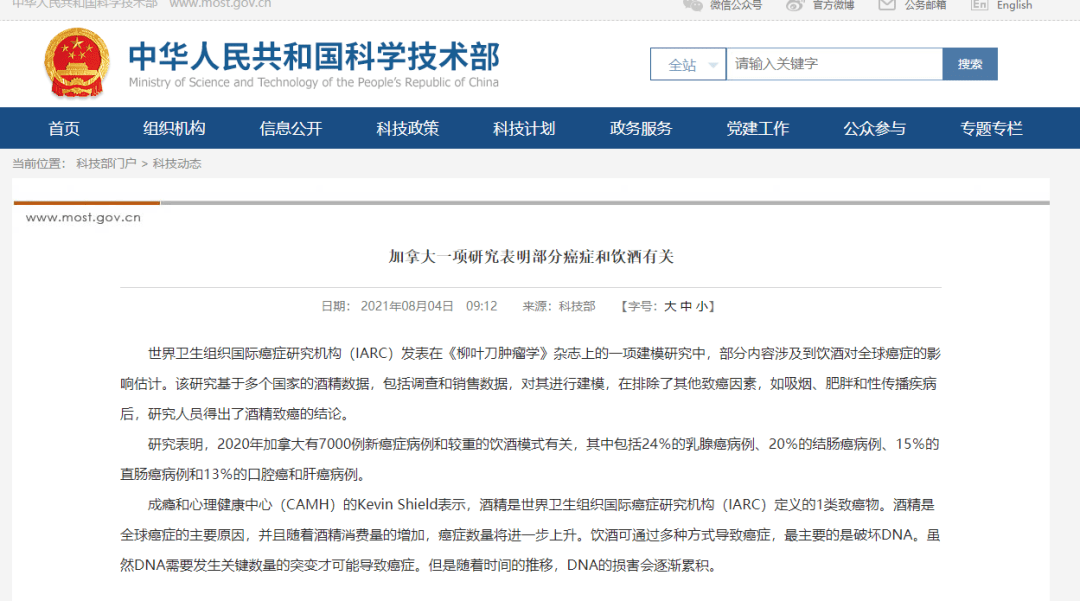The height and width of the screenshot is (601, 1080).
Task: Switch to English via En icon
Action: [x=979, y=4]
